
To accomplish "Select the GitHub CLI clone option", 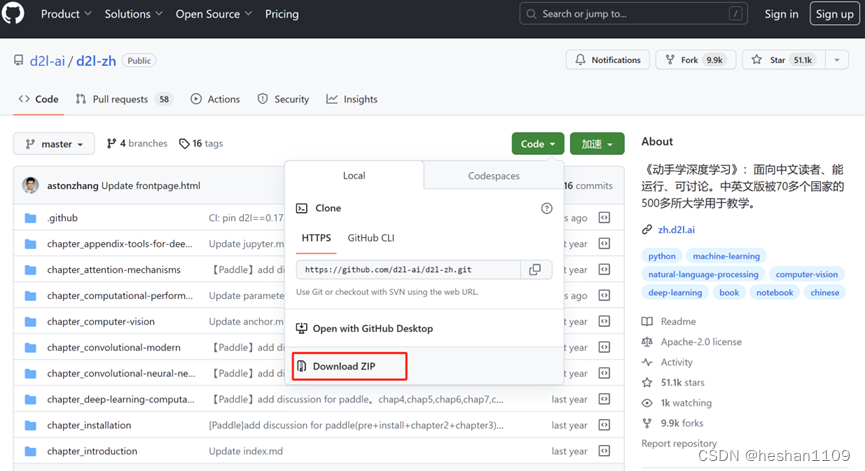I will pyautogui.click(x=371, y=238).
